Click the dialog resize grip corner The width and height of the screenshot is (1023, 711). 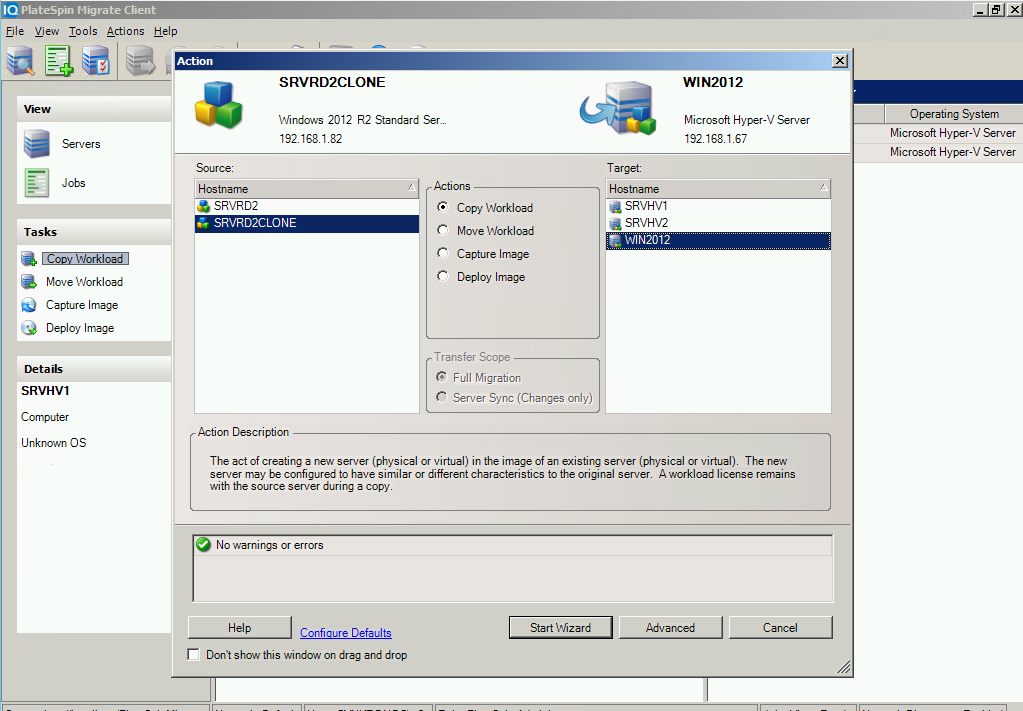tap(844, 667)
